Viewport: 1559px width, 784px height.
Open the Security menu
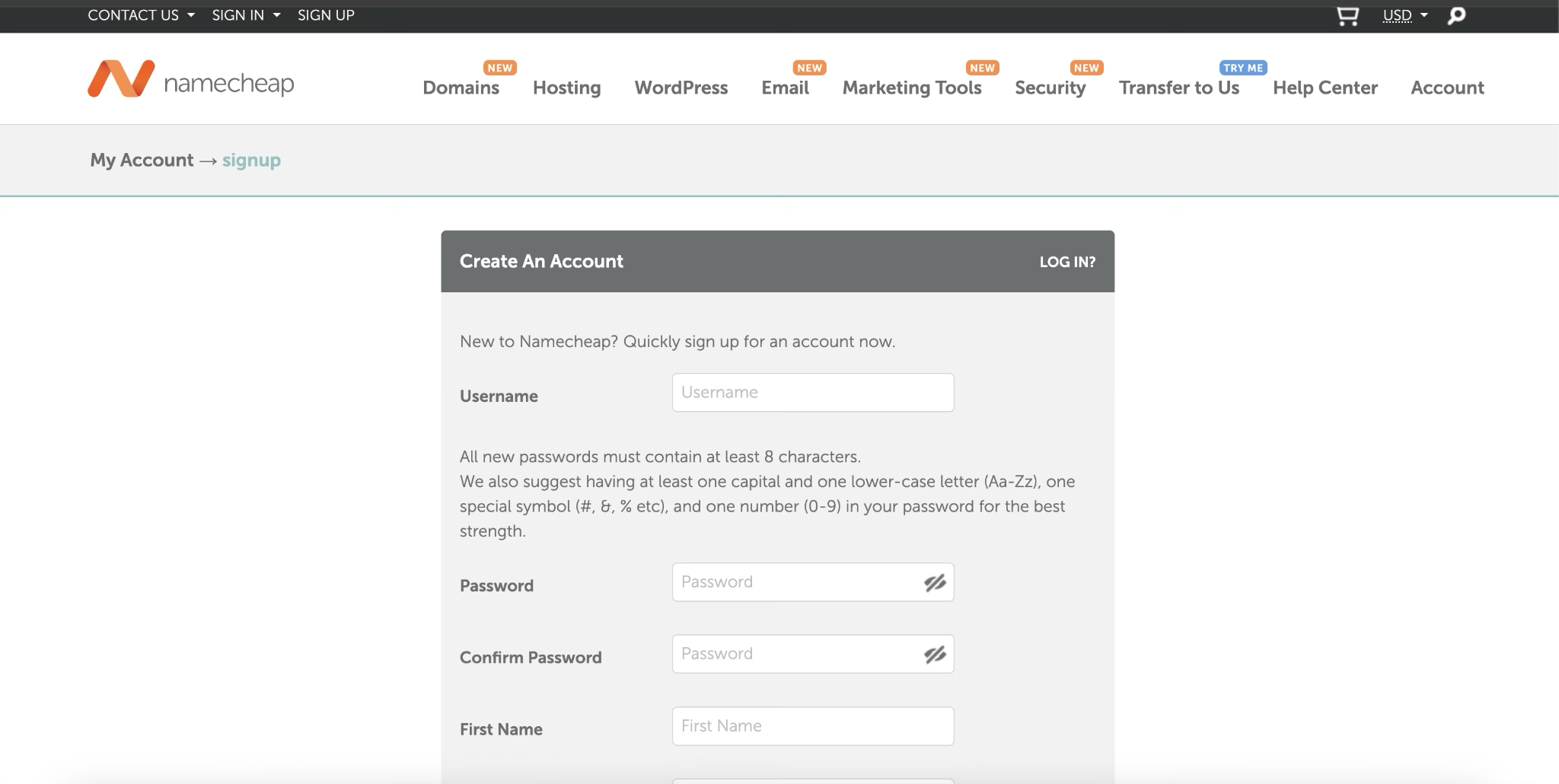(1050, 88)
